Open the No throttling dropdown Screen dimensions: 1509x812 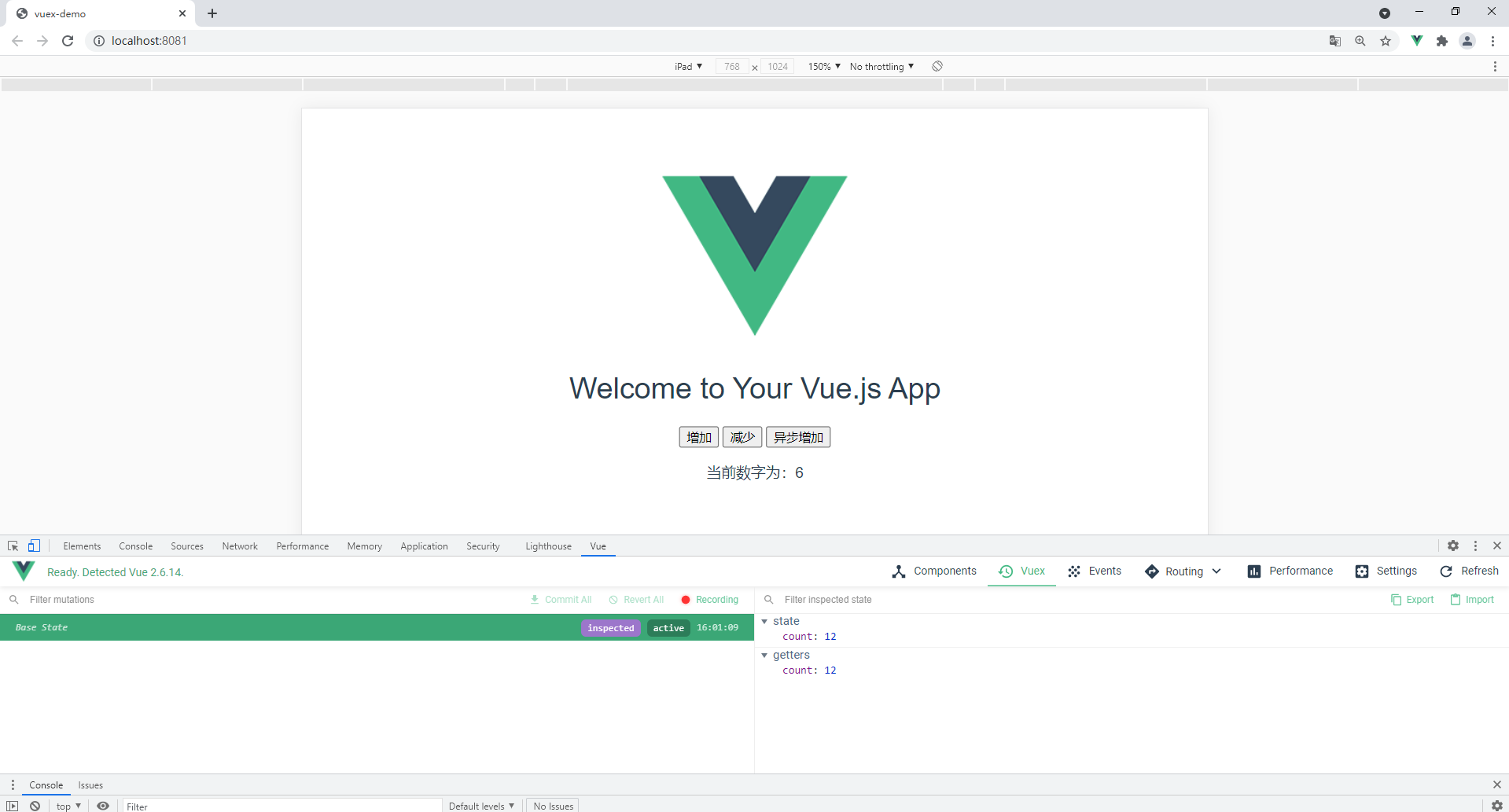coord(881,67)
